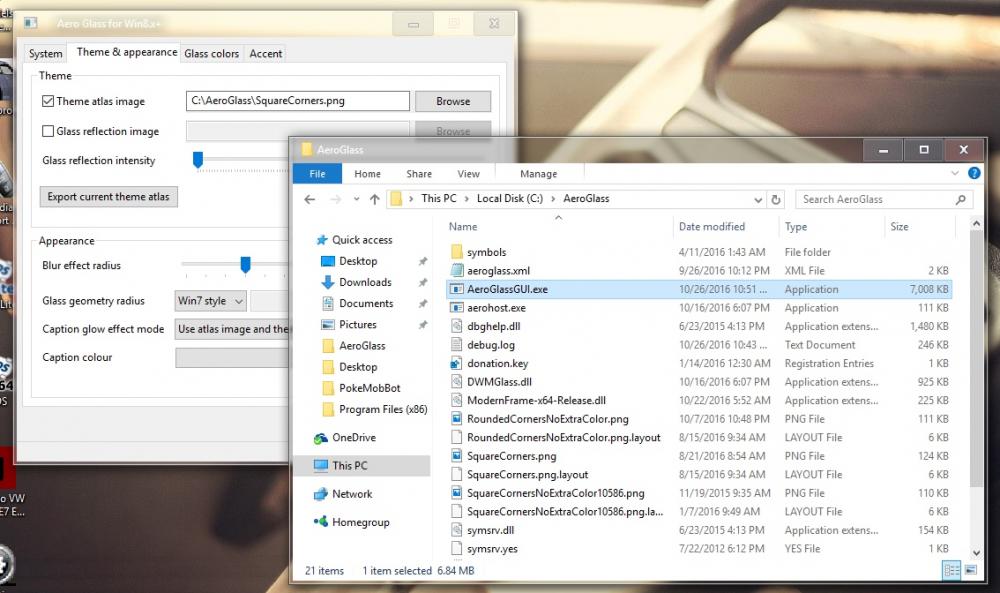Switch to large icons view button

pyautogui.click(x=971, y=570)
